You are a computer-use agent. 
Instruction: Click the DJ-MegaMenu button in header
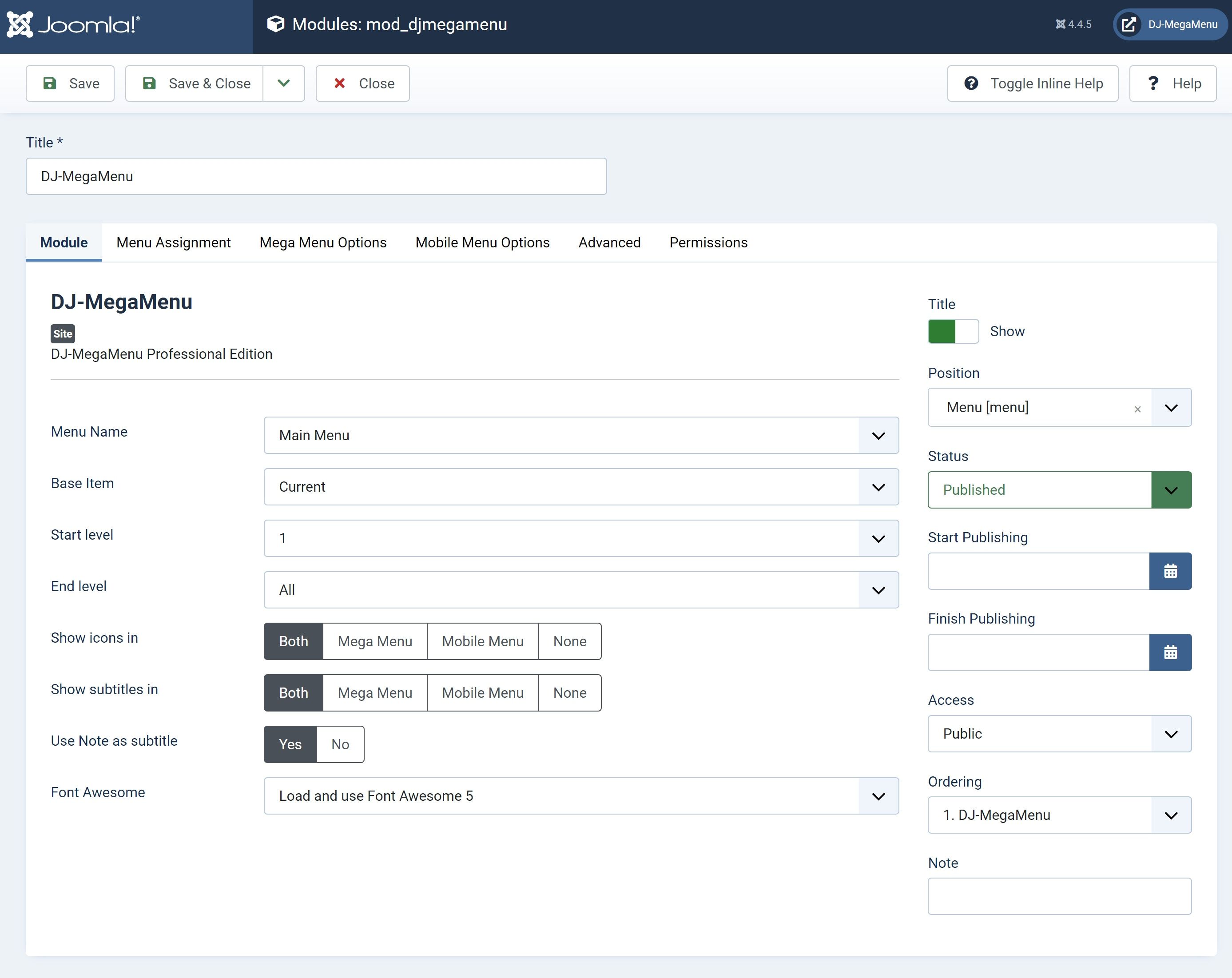tap(1170, 24)
